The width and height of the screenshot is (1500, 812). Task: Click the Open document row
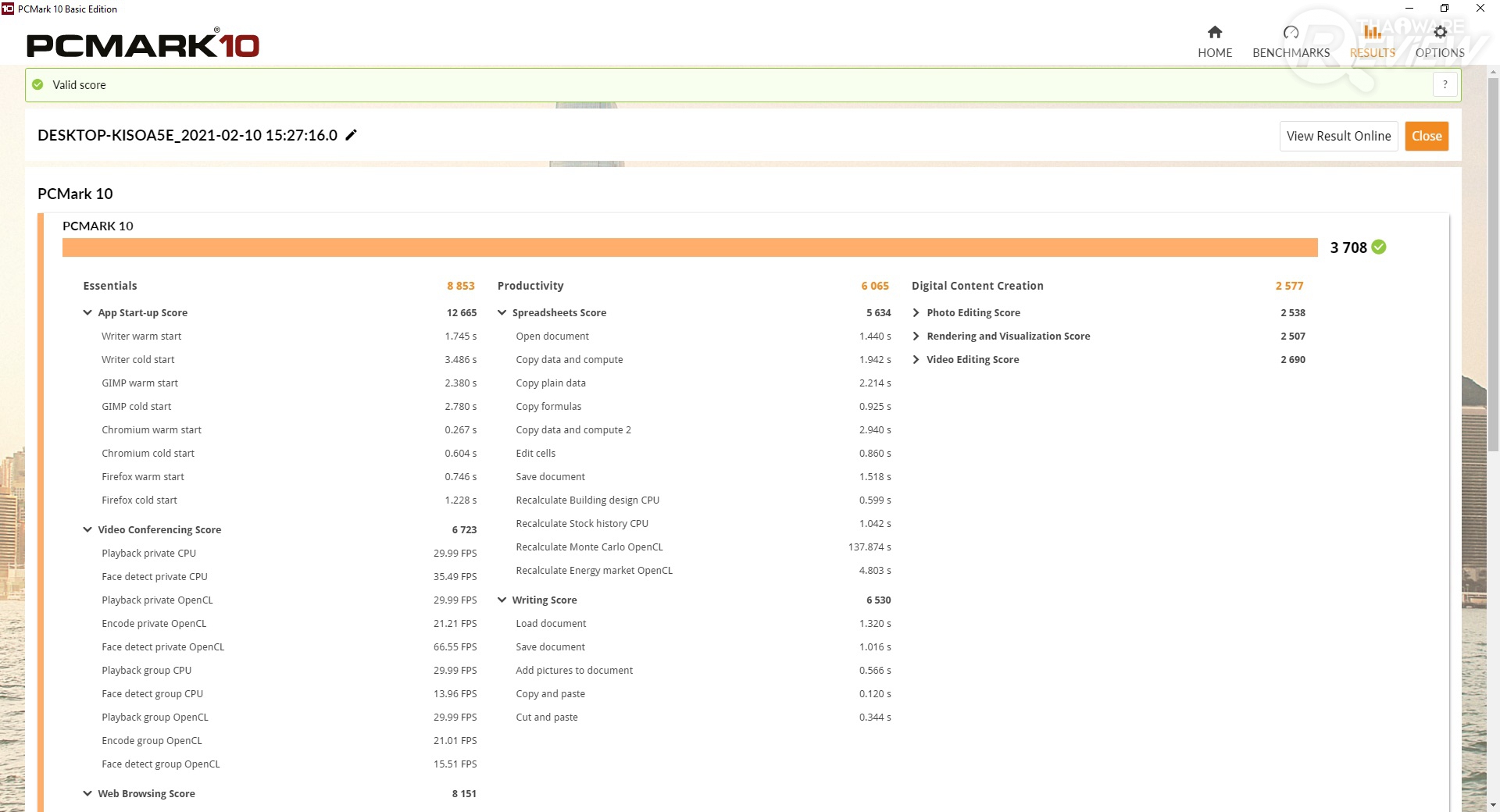pos(703,336)
